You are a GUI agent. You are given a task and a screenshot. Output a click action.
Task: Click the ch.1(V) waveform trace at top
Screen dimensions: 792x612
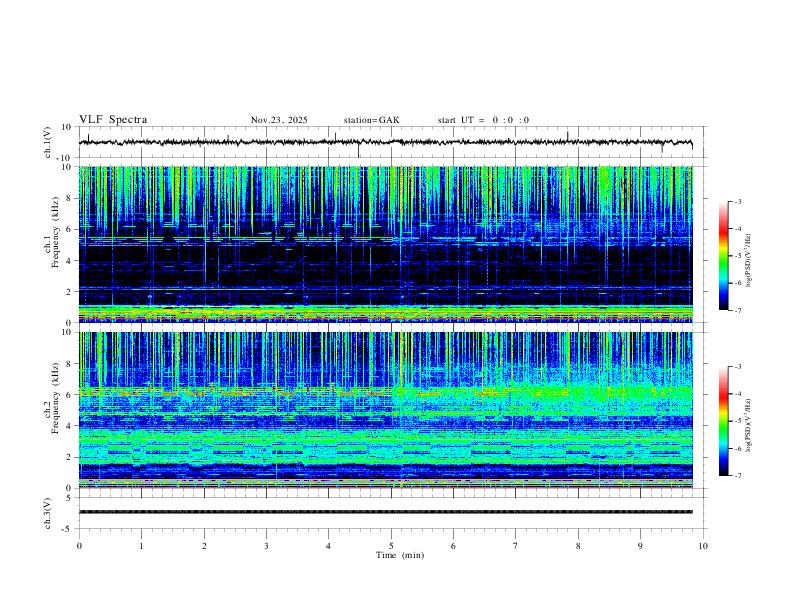coord(385,142)
